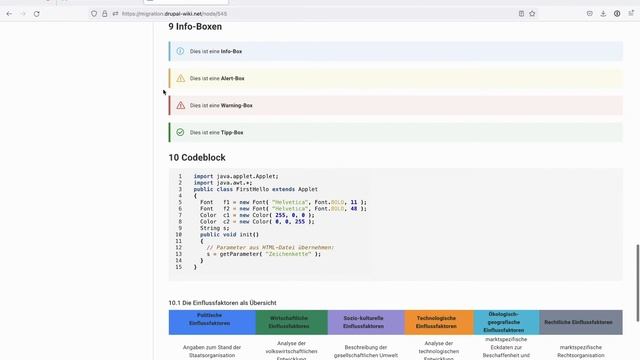The image size is (640, 360).
Task: Click 'marktspezifische Rechtsorganisation' cell
Action: 580,351
